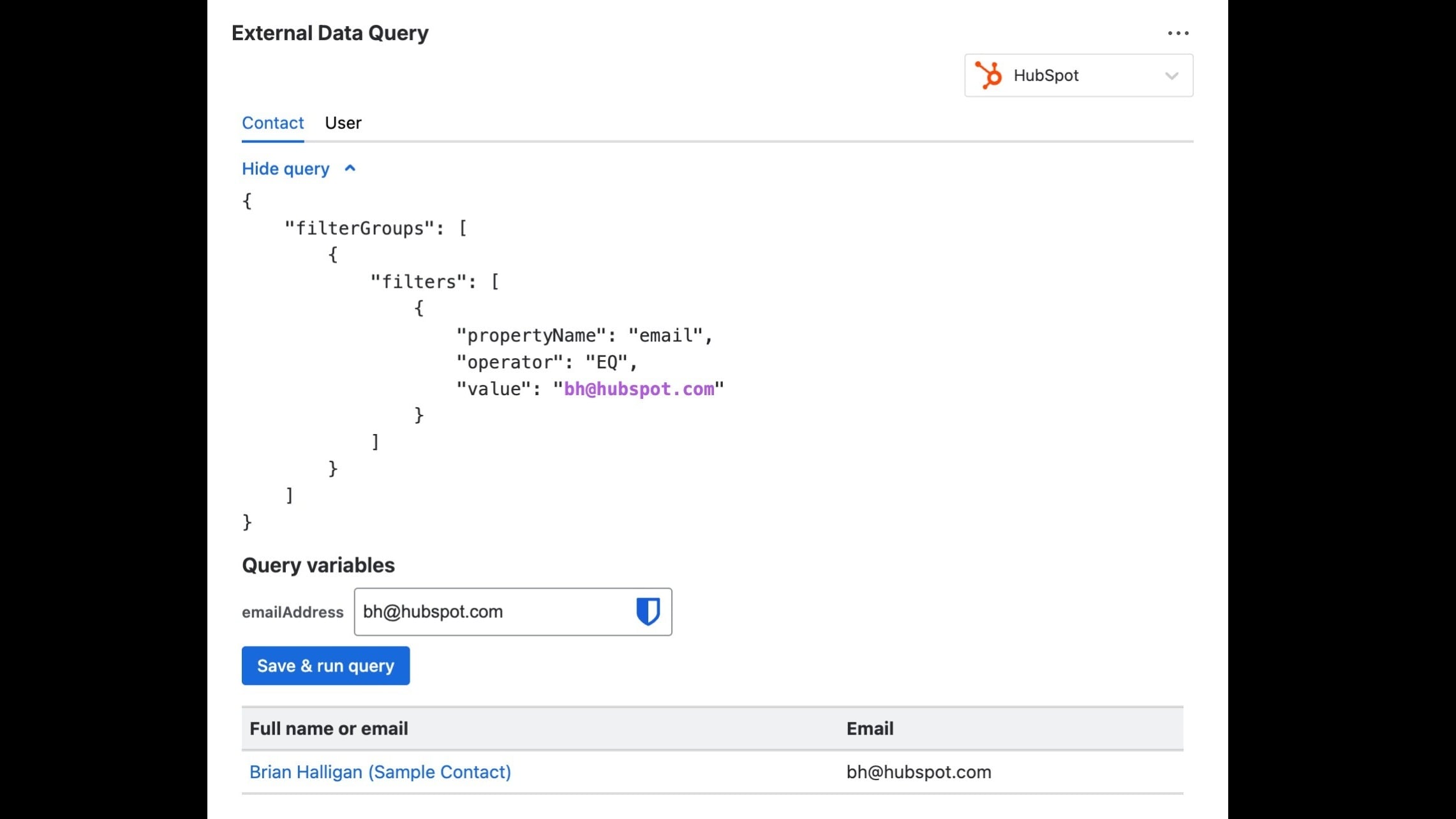Click the upward chevron next to Hide query
Image resolution: width=1456 pixels, height=819 pixels.
click(350, 169)
